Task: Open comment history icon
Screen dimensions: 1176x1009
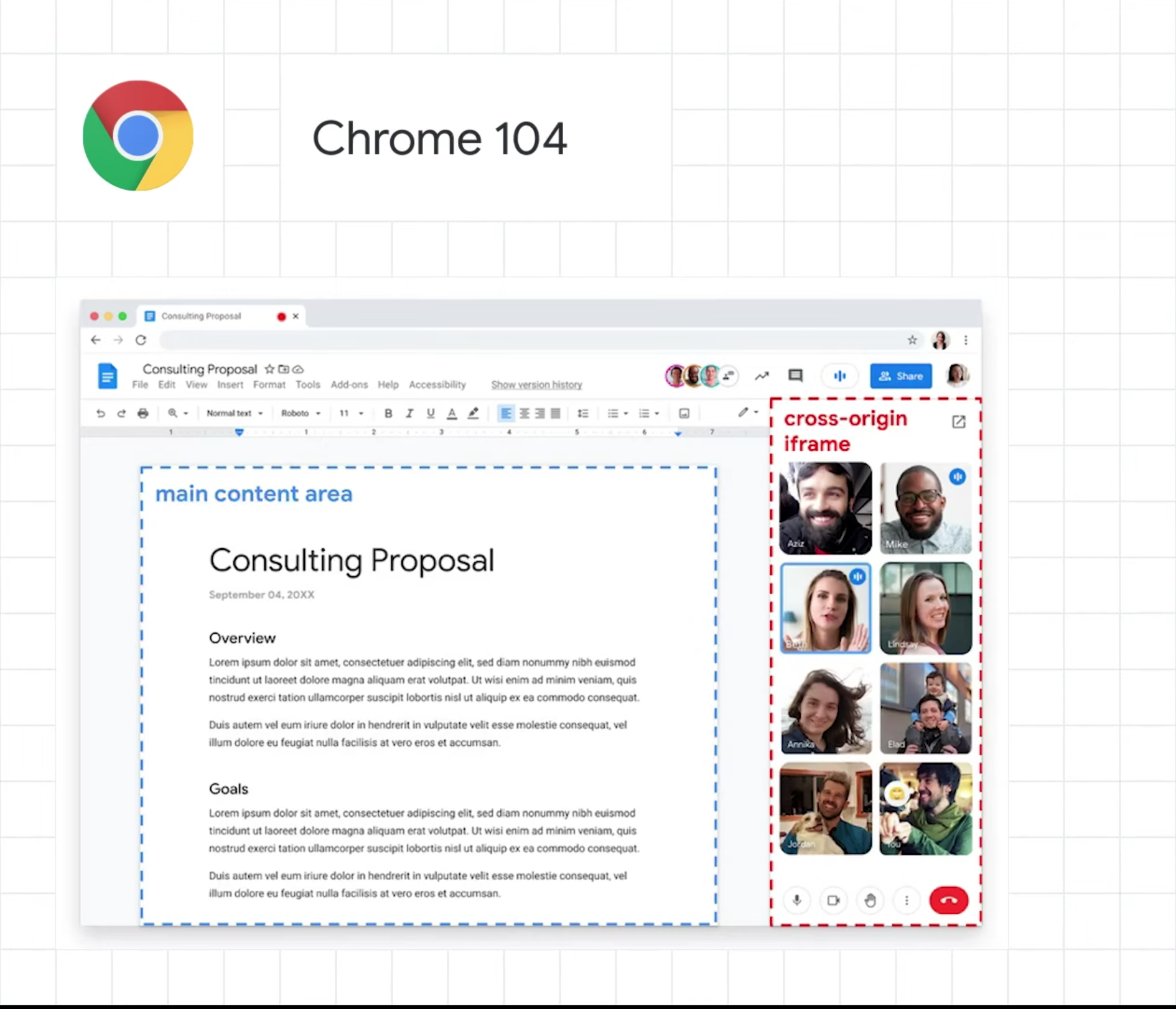Action: (x=795, y=376)
